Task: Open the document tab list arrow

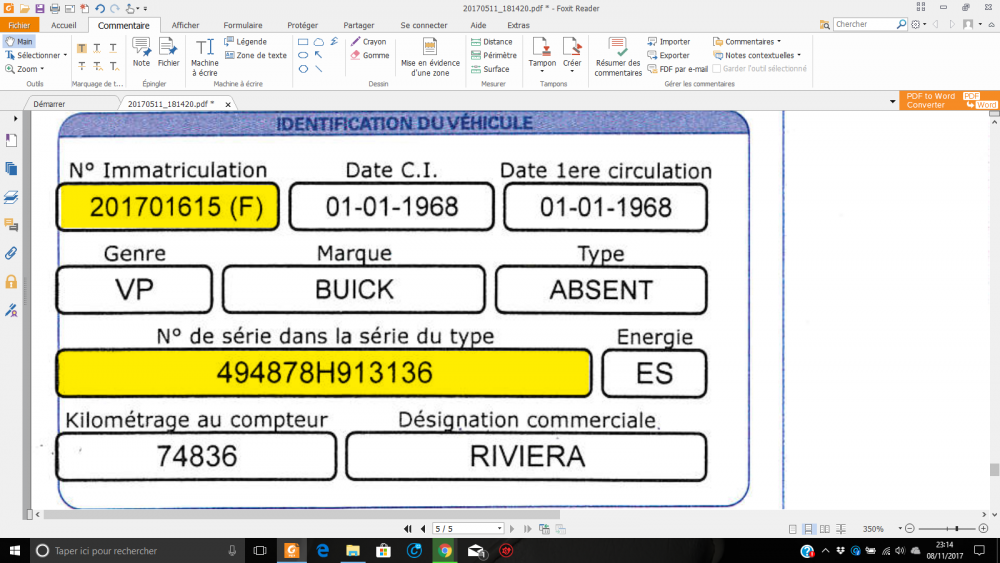Action: coord(892,101)
